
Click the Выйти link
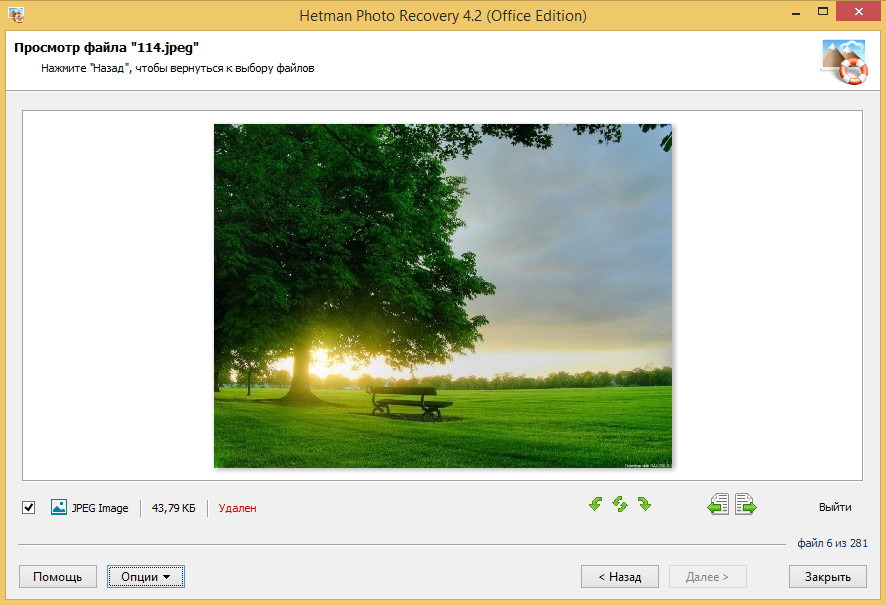pyautogui.click(x=835, y=507)
